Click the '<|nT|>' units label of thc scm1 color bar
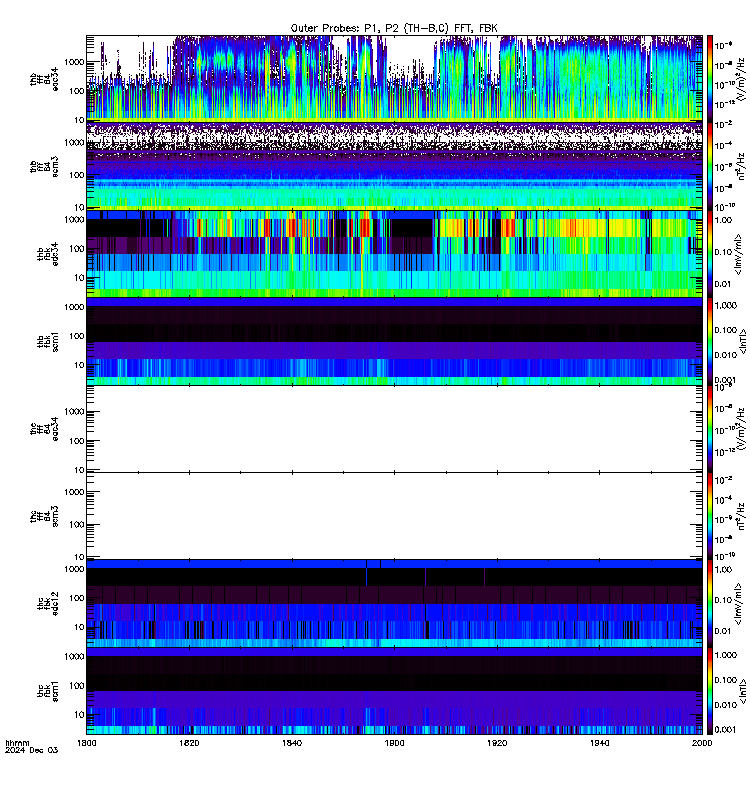The height and width of the screenshot is (800, 750). [x=742, y=691]
